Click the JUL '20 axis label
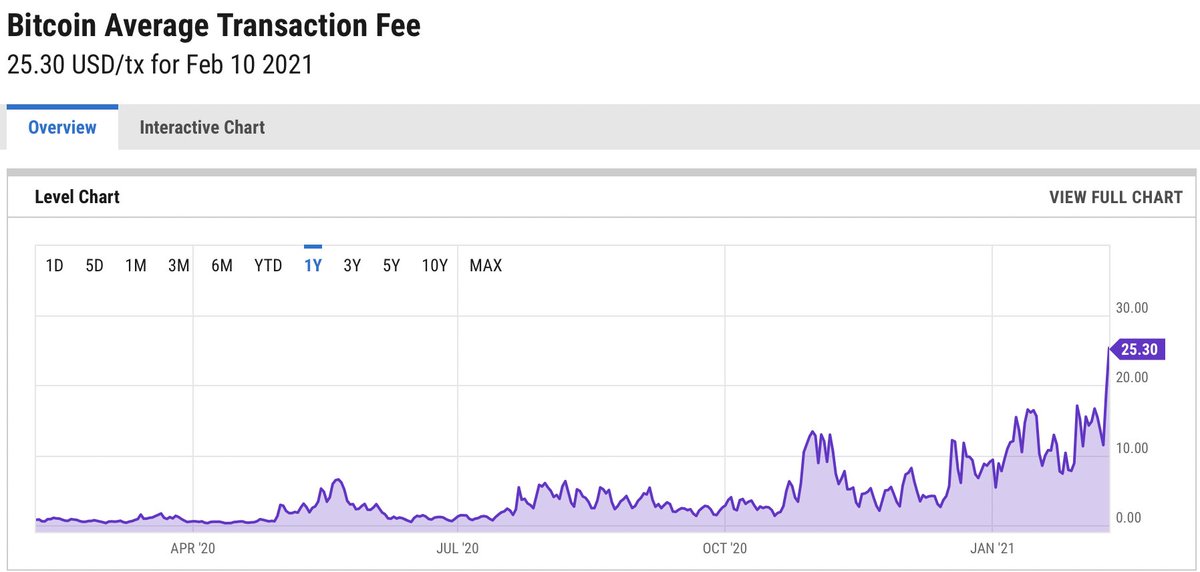 click(458, 548)
